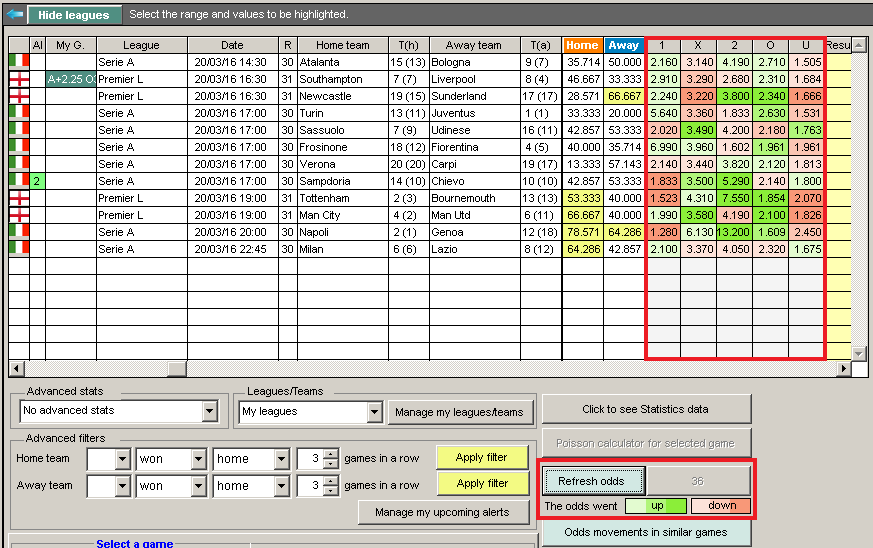Viewport: 873px width, 548px height.
Task: Select the Sassuolo home team cell
Action: (343, 130)
